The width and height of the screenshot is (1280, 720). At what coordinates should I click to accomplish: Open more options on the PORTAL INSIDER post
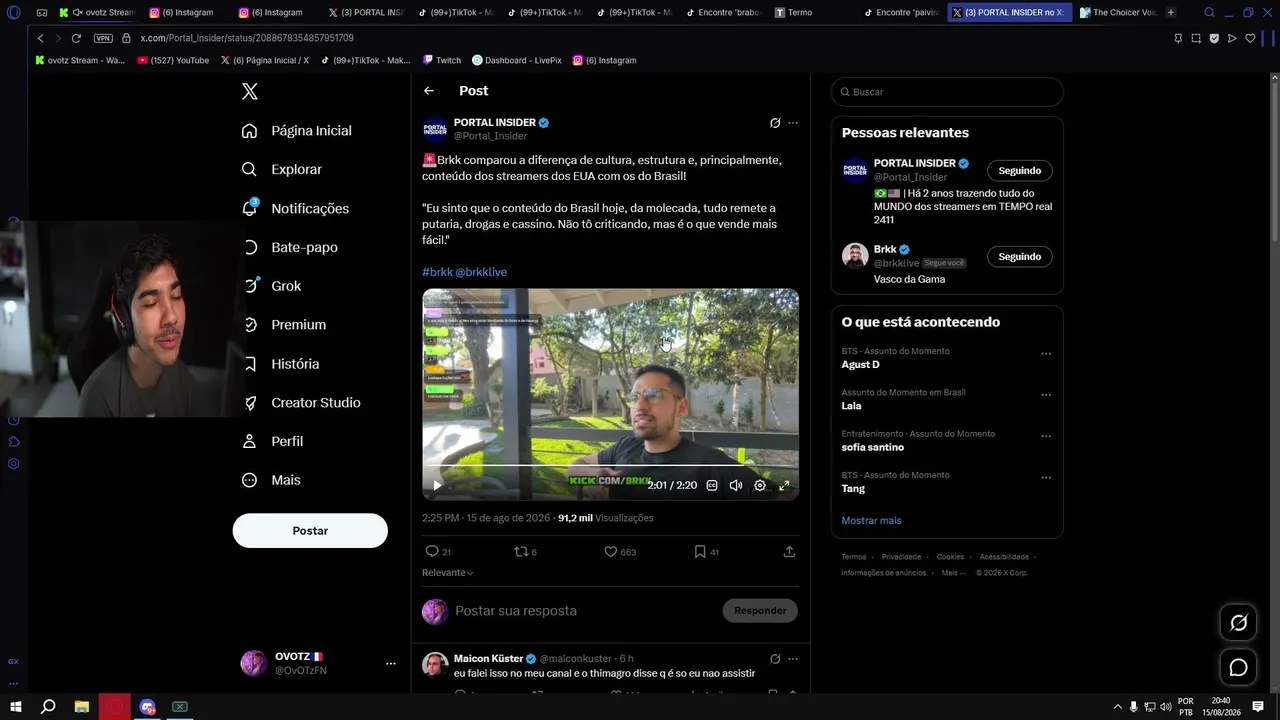[793, 123]
